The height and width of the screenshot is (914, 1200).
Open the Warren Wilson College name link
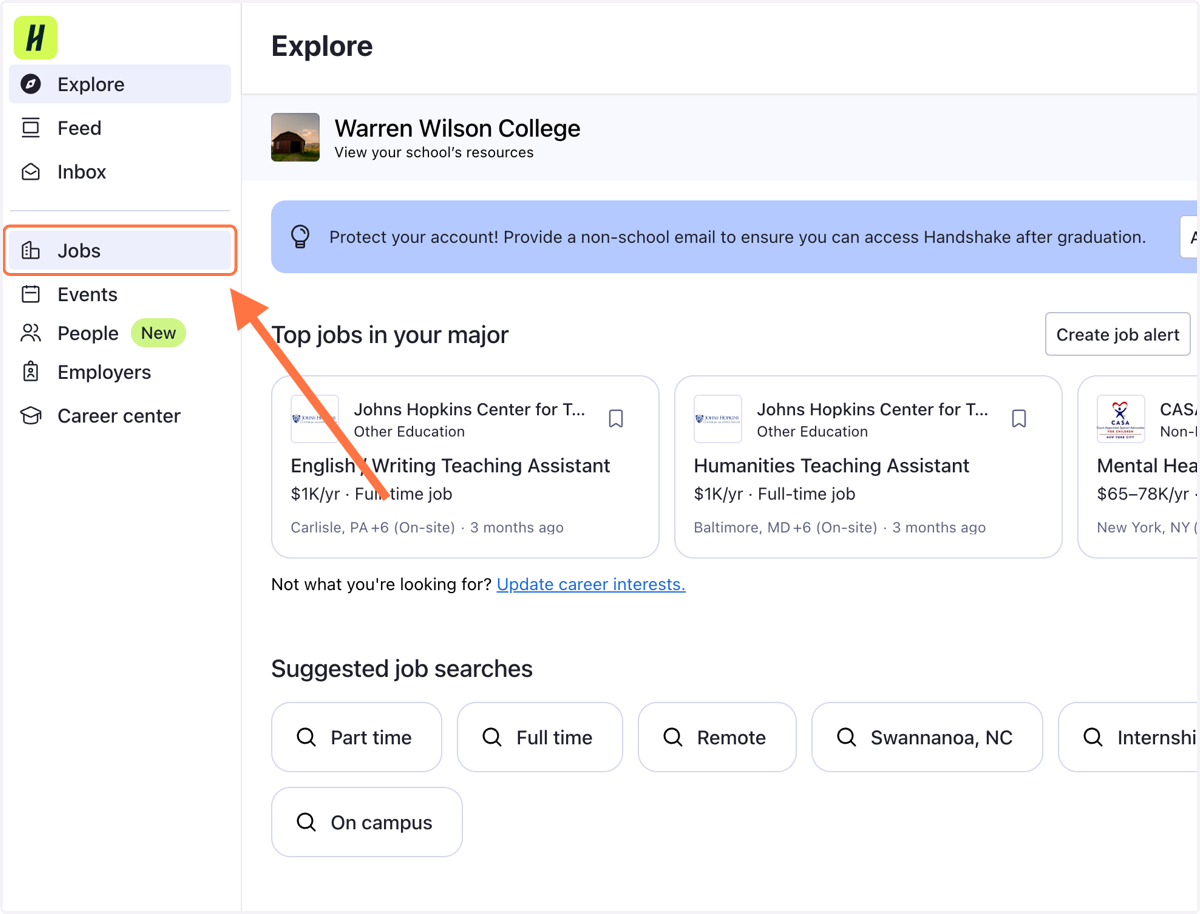[x=457, y=128]
